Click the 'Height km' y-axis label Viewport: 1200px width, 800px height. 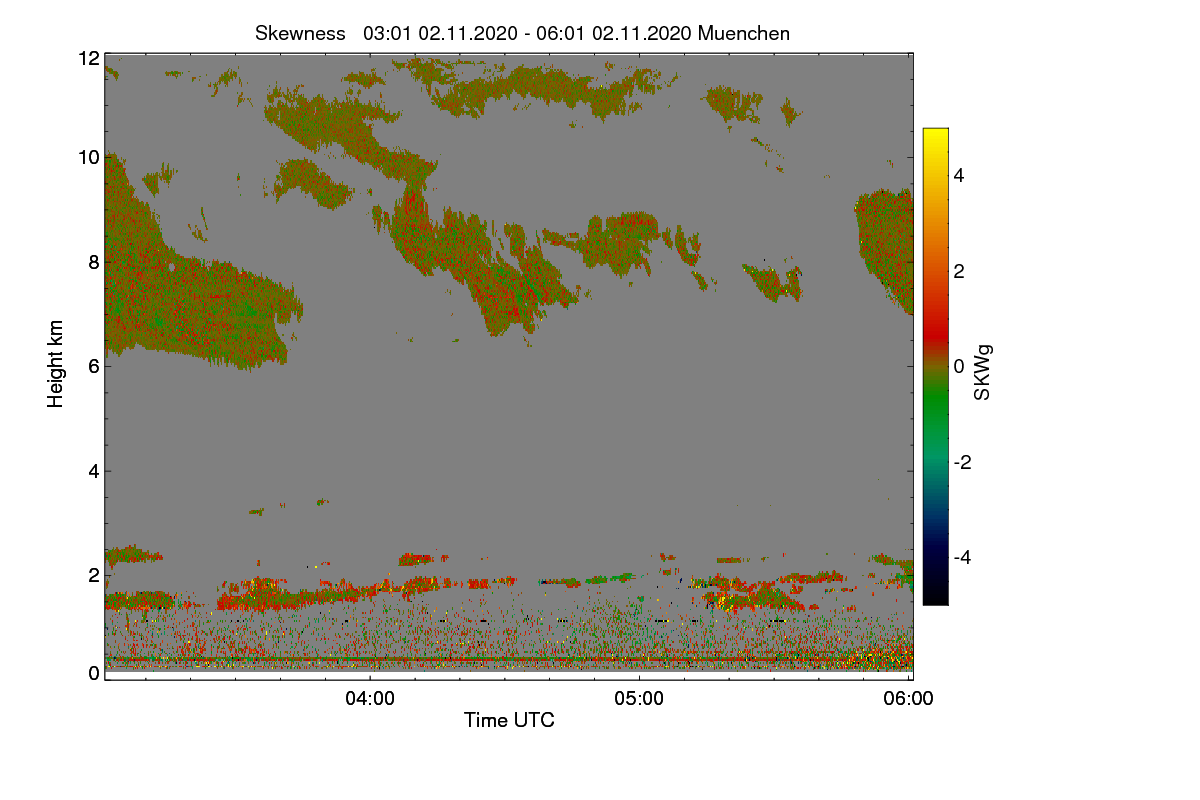56,363
